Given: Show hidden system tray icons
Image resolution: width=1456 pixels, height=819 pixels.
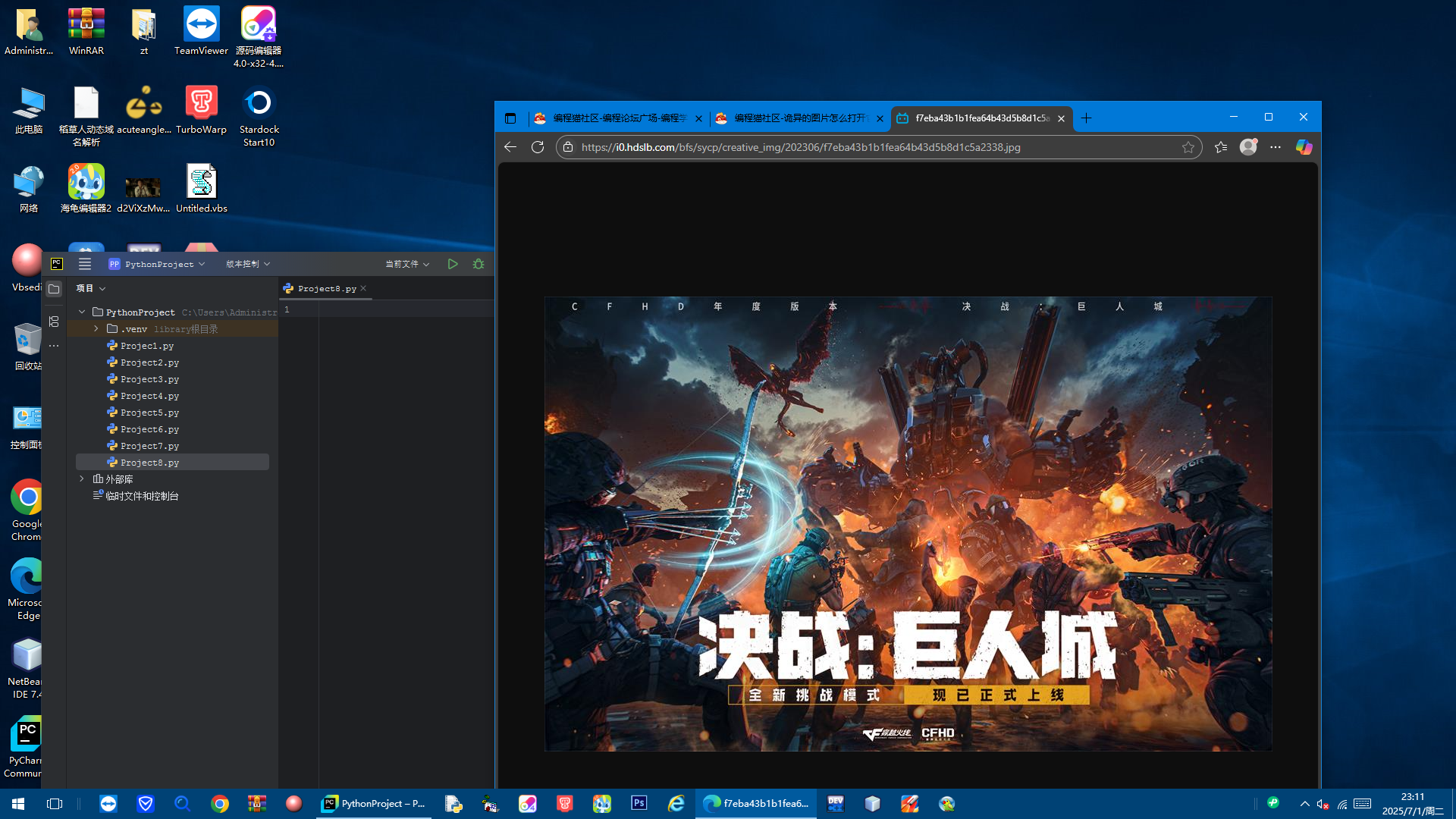Looking at the screenshot, I should tap(1304, 804).
